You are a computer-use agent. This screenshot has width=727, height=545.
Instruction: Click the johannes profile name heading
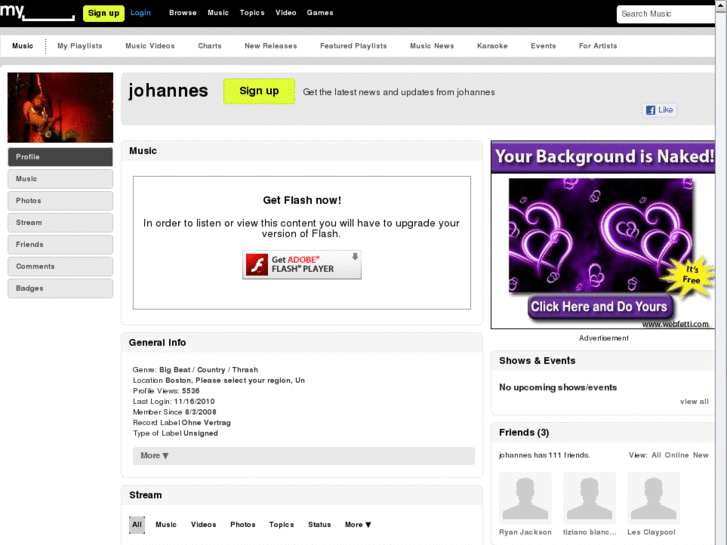[168, 90]
